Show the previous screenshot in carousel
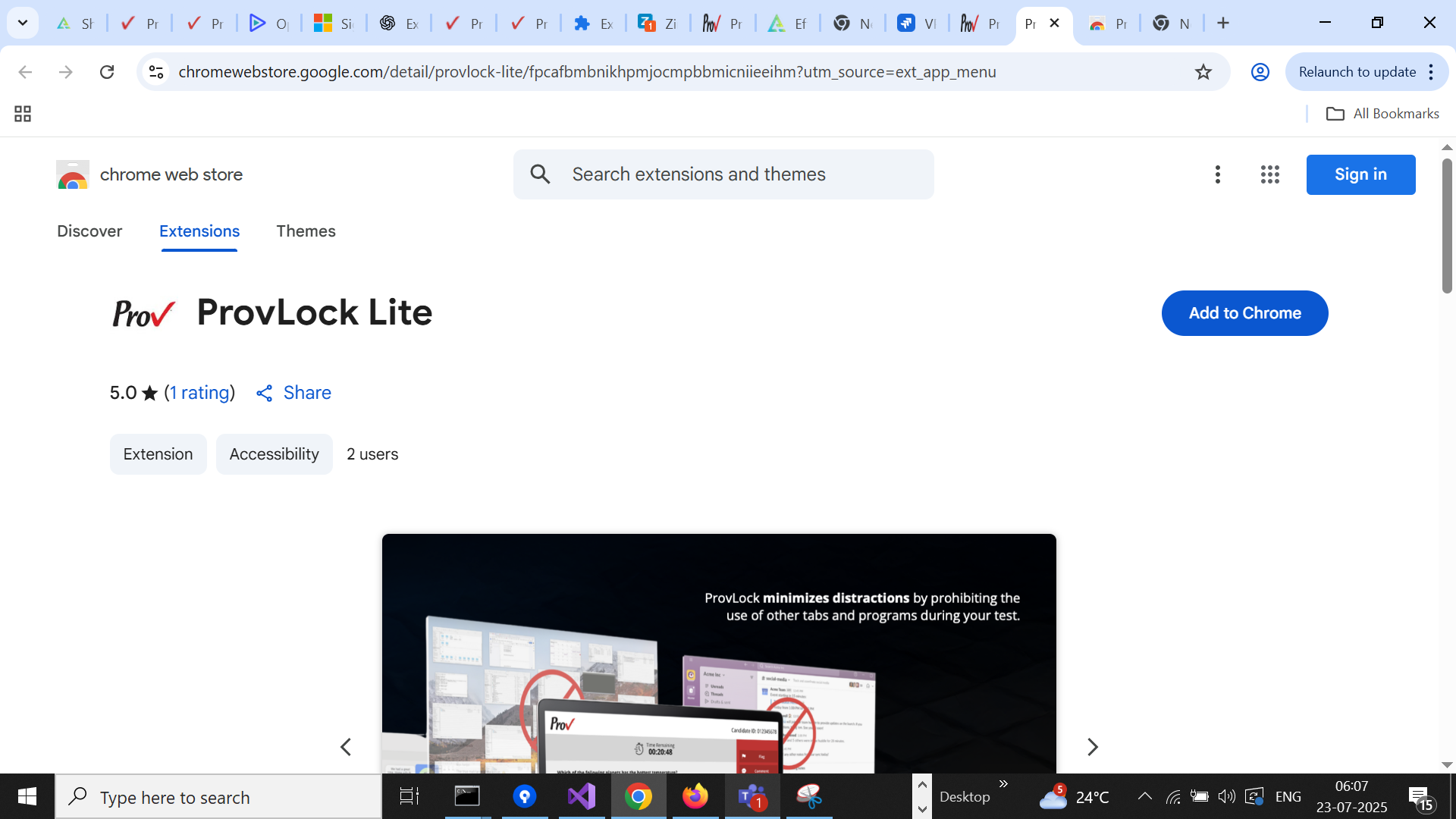The width and height of the screenshot is (1456, 819). point(346,747)
